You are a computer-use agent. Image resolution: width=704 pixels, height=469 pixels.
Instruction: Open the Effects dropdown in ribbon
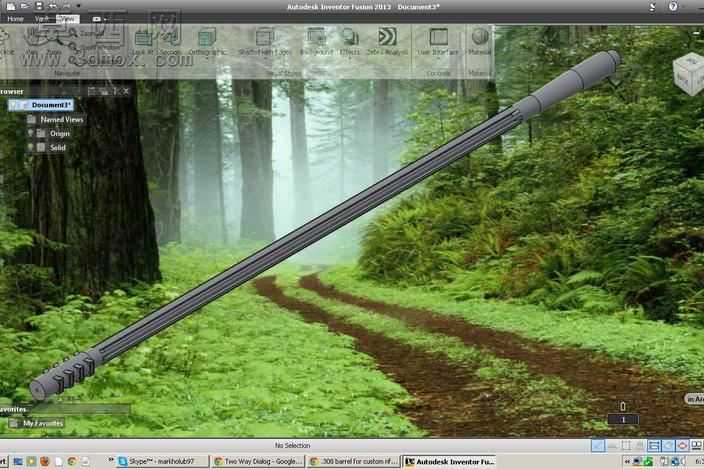click(x=350, y=41)
